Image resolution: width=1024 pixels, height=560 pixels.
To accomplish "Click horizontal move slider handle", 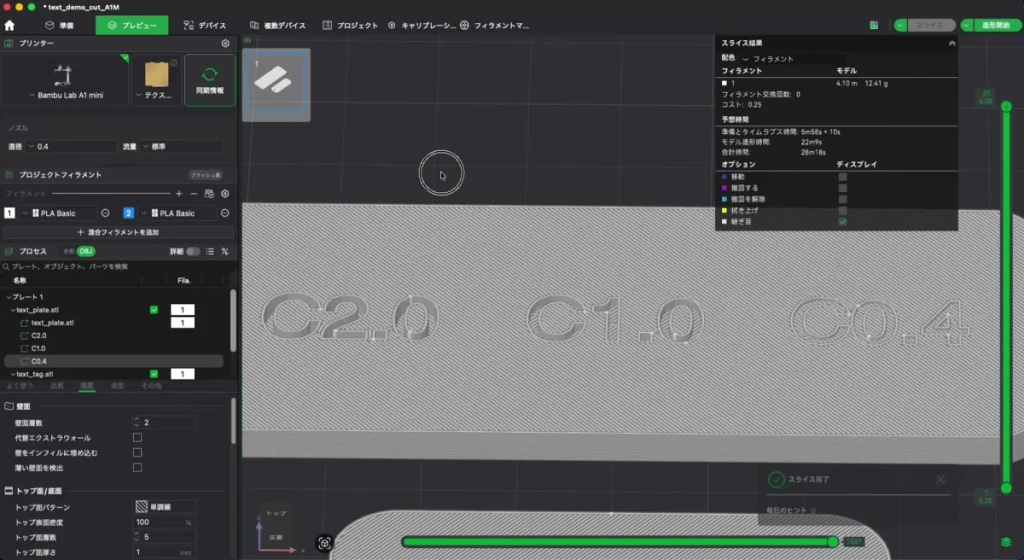I will 833,542.
